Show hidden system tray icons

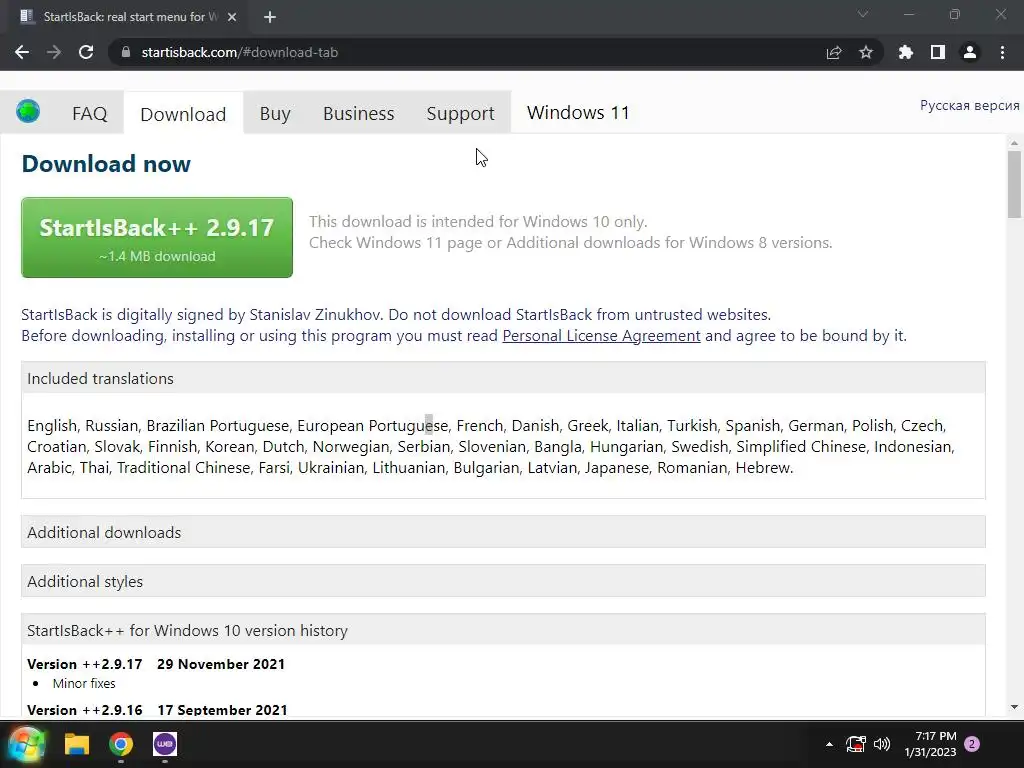pyautogui.click(x=829, y=744)
